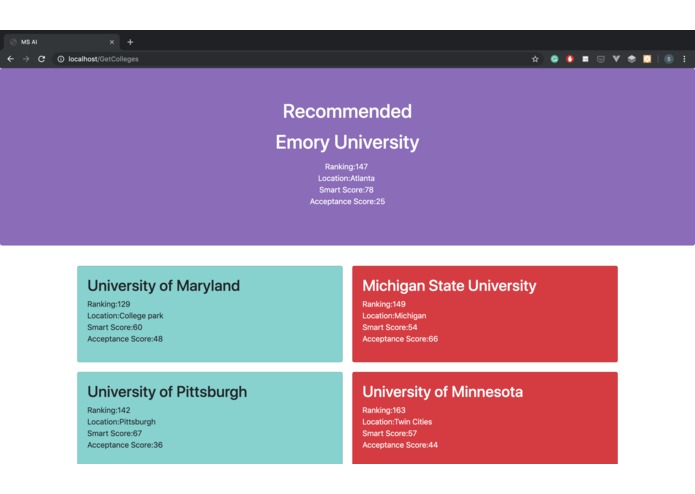This screenshot has height=494, width=695.
Task: Click the University of Minnesota card title
Action: [442, 392]
